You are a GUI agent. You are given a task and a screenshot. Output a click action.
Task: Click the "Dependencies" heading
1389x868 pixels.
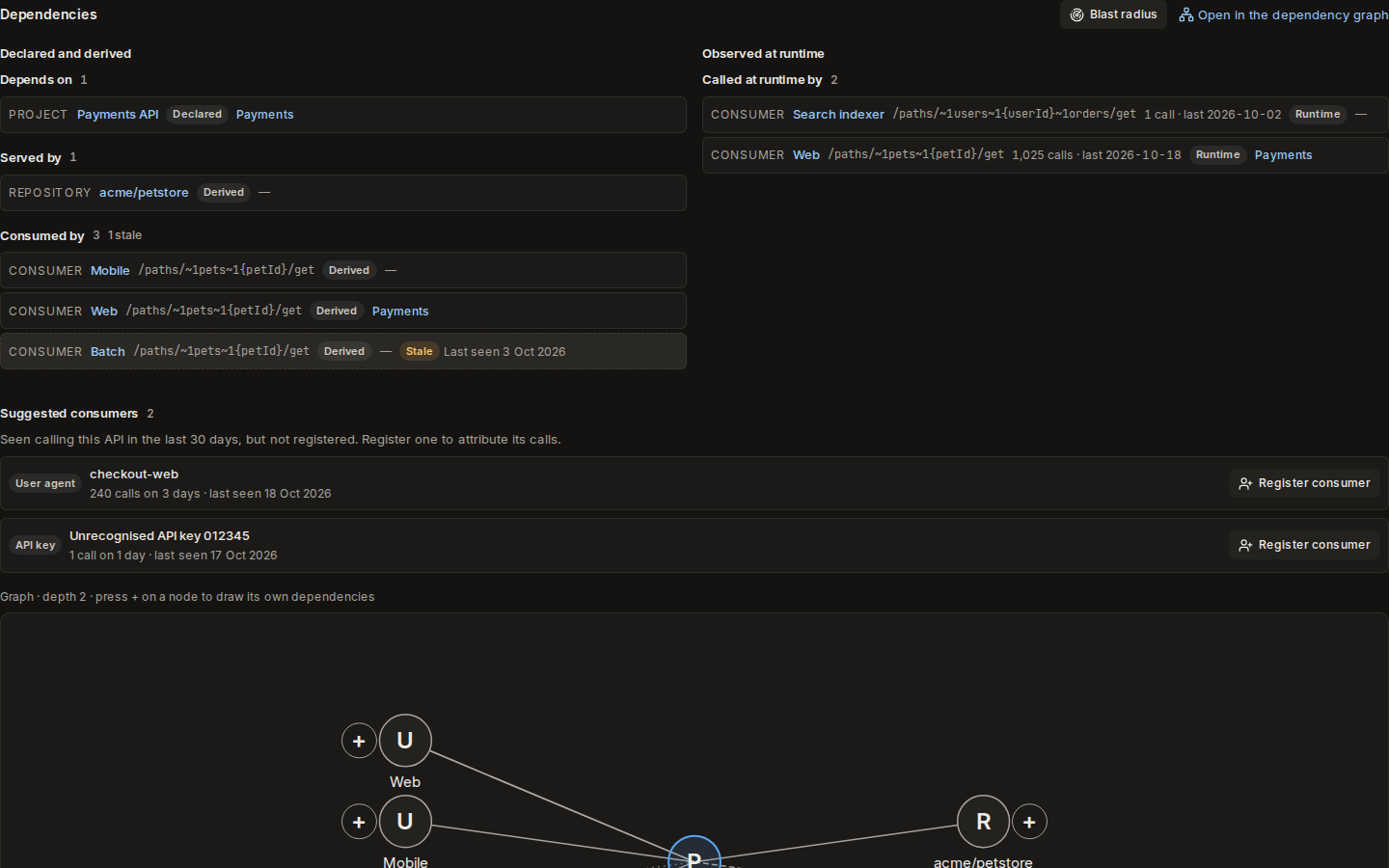coord(48,14)
